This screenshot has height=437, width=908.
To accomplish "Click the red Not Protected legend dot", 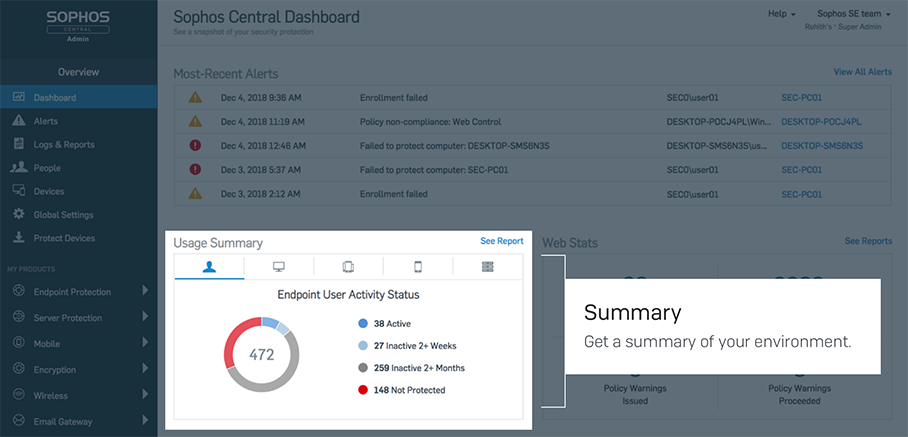I will coord(363,390).
